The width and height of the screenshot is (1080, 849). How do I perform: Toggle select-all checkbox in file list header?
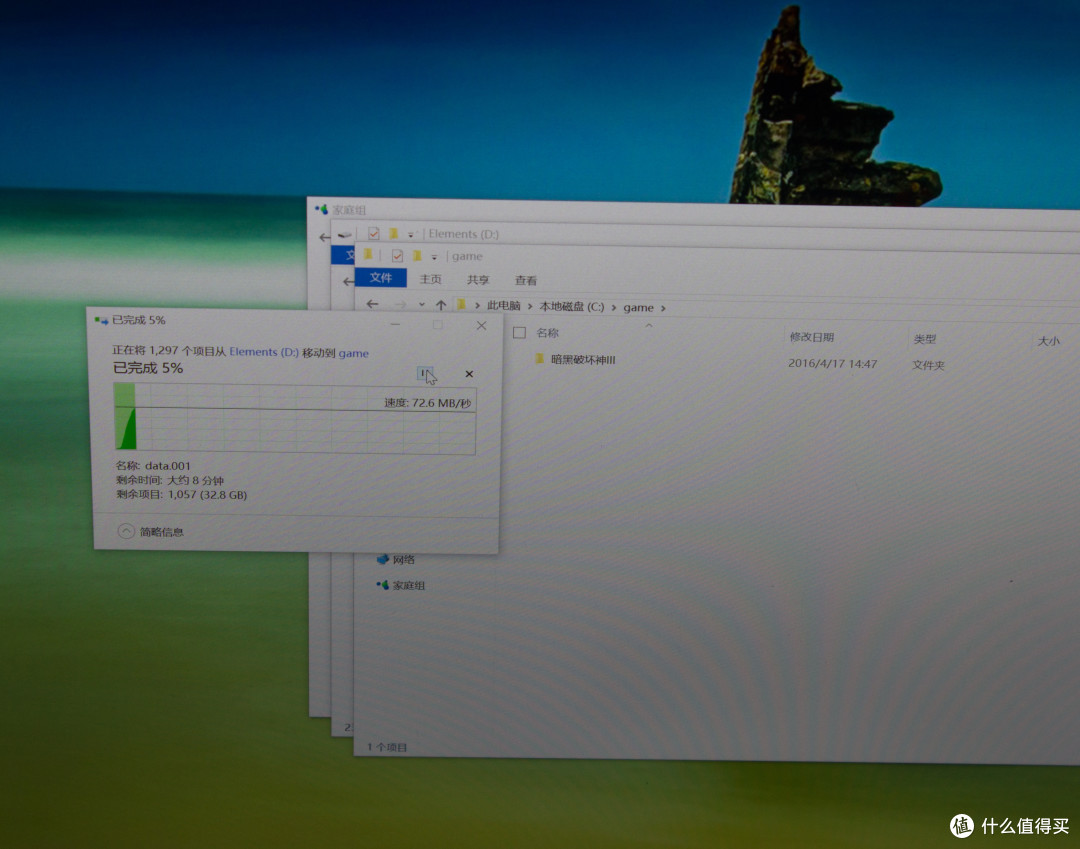[x=519, y=333]
